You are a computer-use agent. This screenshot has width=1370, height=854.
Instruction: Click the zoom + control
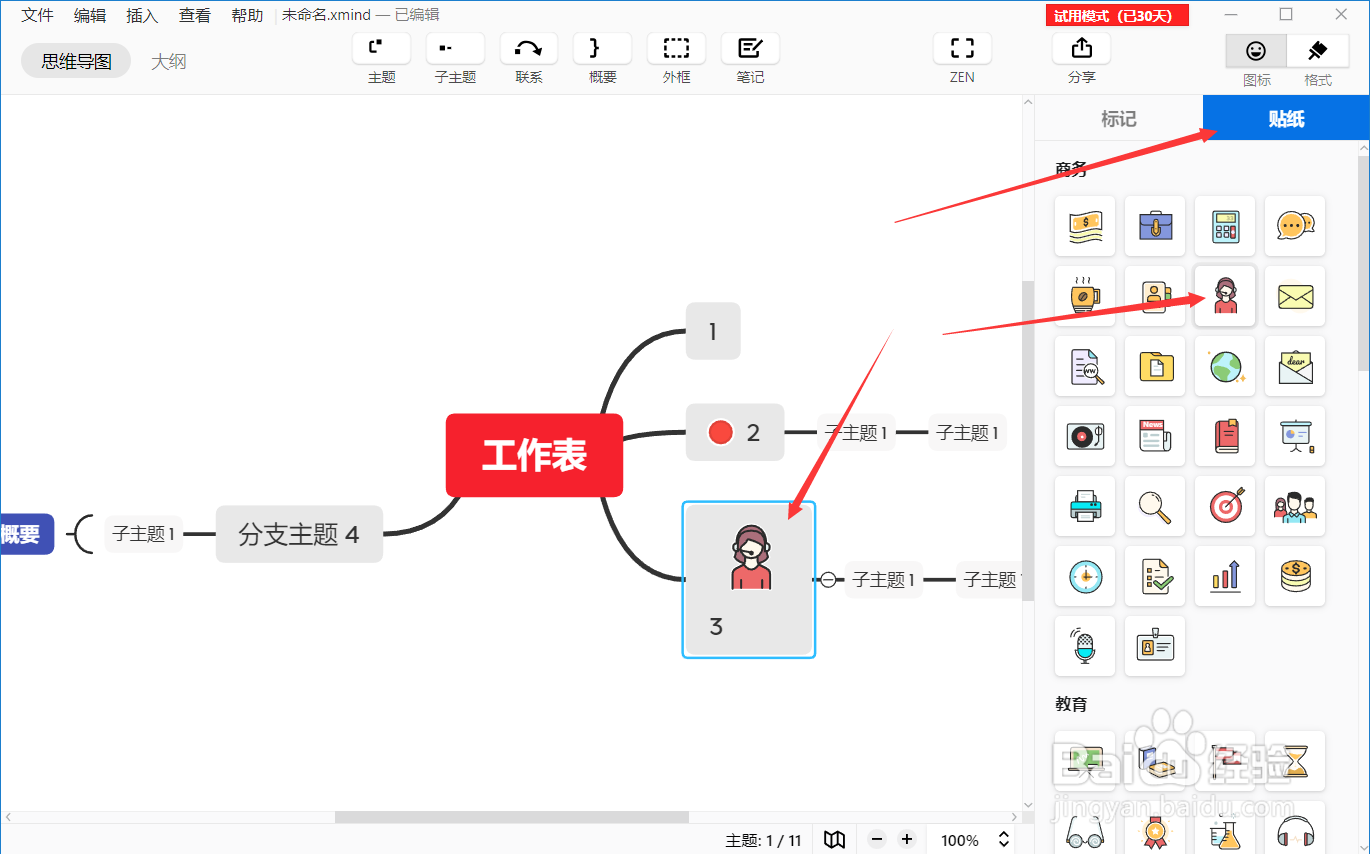pos(906,840)
